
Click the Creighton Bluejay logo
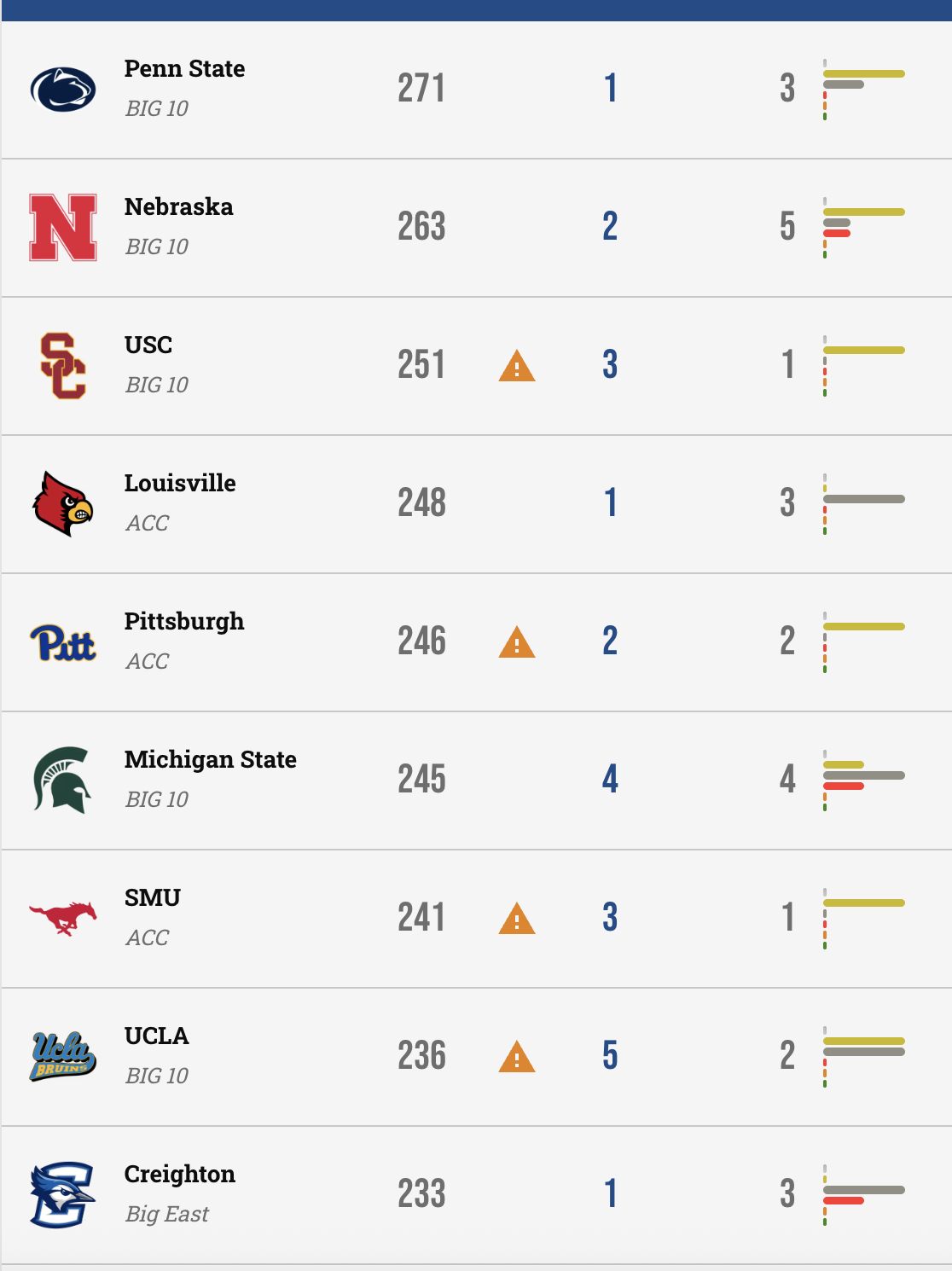tap(61, 1193)
